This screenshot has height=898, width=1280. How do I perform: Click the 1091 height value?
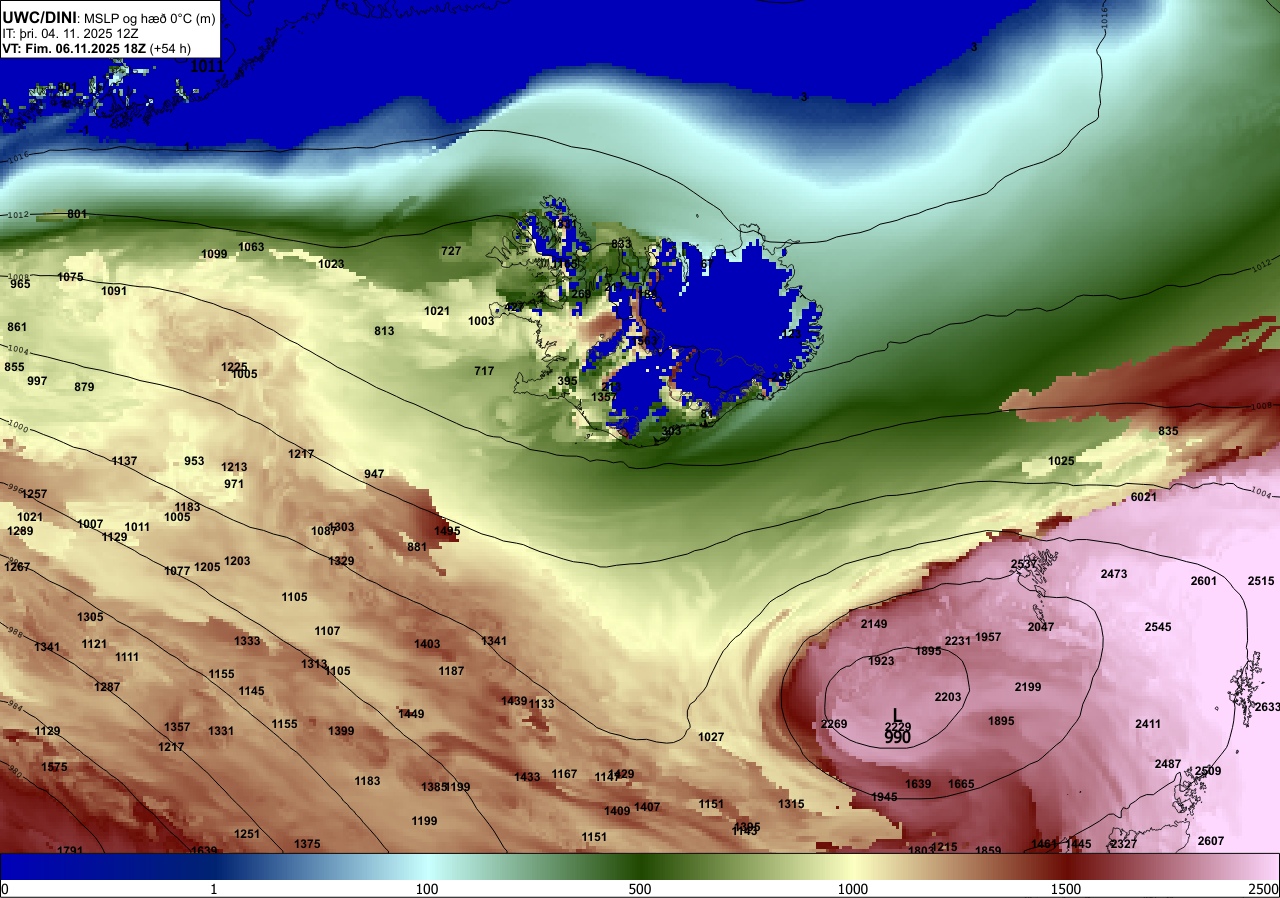coord(114,291)
